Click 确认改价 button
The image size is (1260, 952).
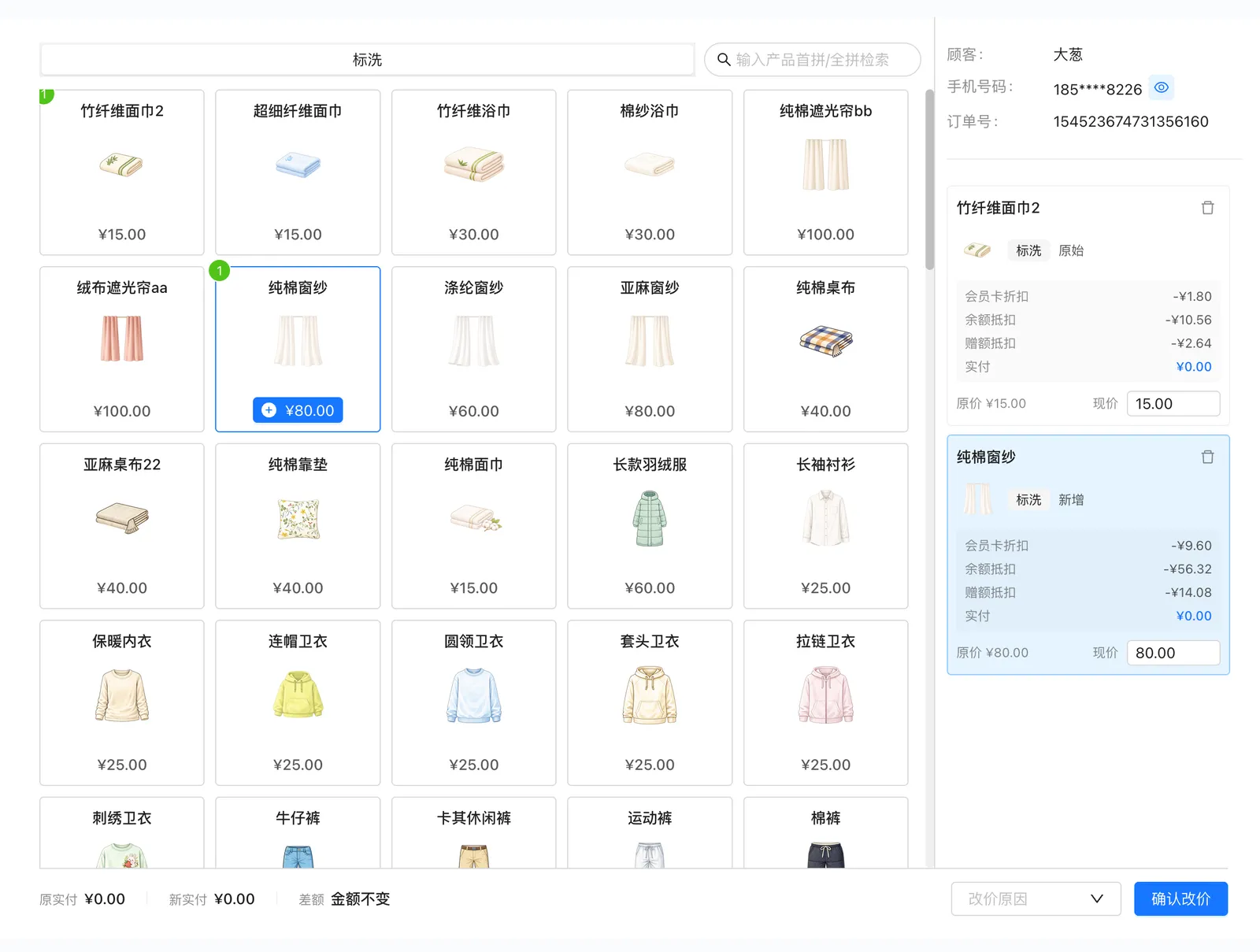point(1180,899)
